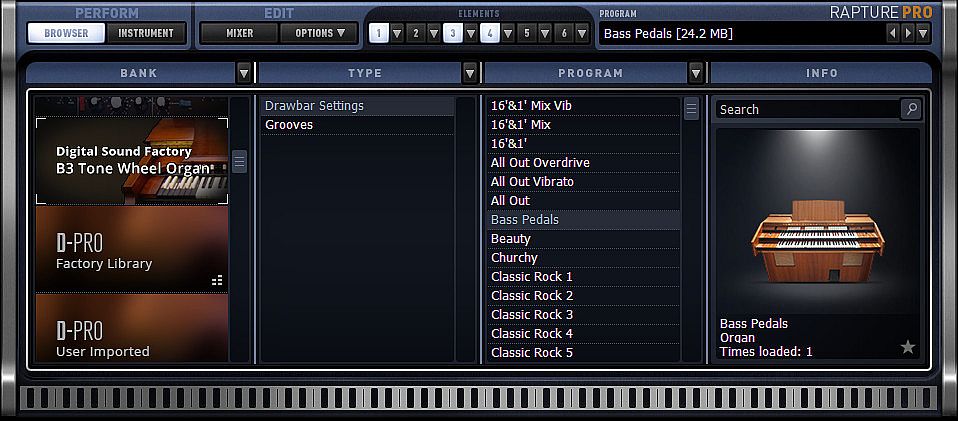Select Grooves type

pos(357,125)
